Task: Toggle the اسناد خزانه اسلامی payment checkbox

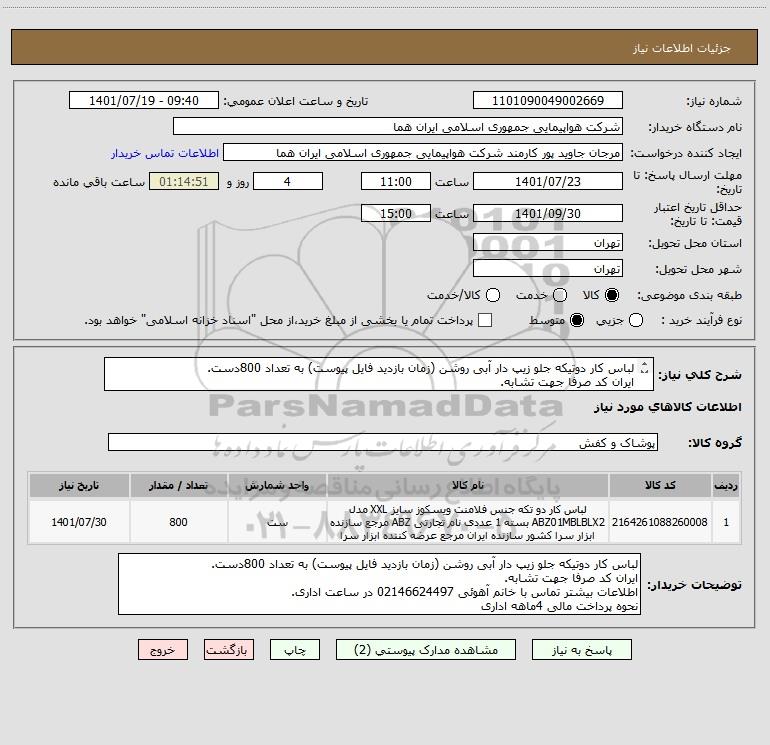Action: pyautogui.click(x=485, y=320)
